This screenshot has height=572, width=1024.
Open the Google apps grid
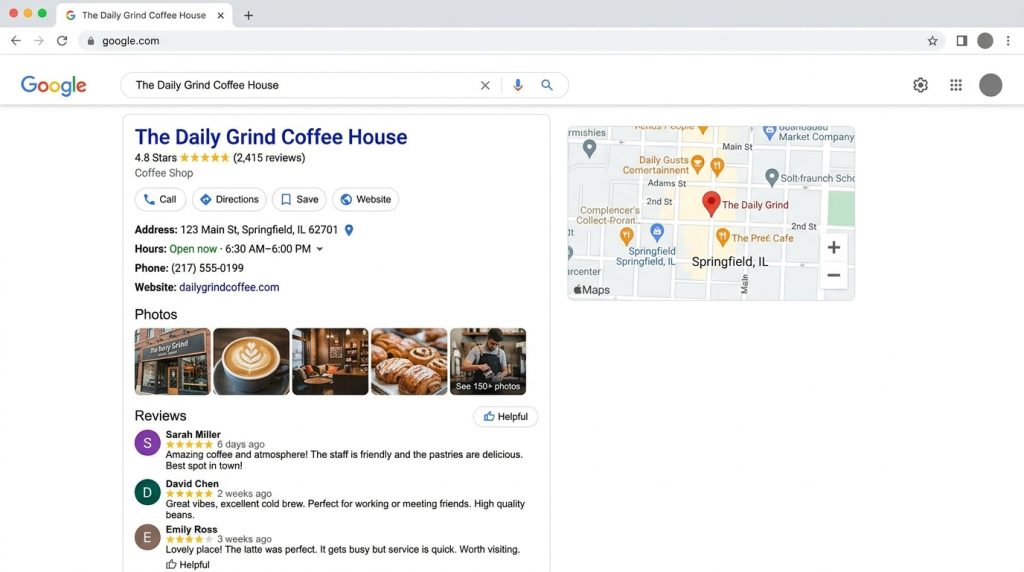pyautogui.click(x=955, y=85)
